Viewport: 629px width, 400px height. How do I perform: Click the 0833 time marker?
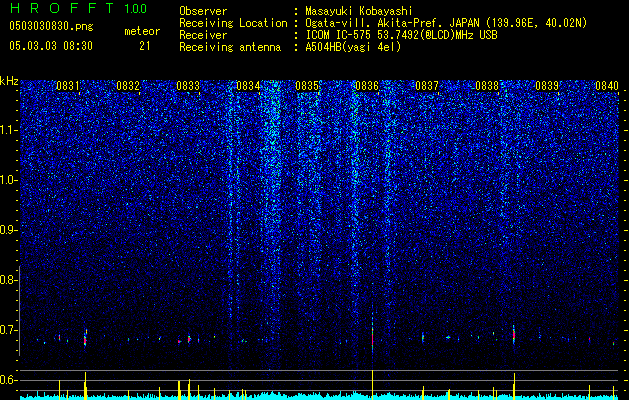click(188, 86)
